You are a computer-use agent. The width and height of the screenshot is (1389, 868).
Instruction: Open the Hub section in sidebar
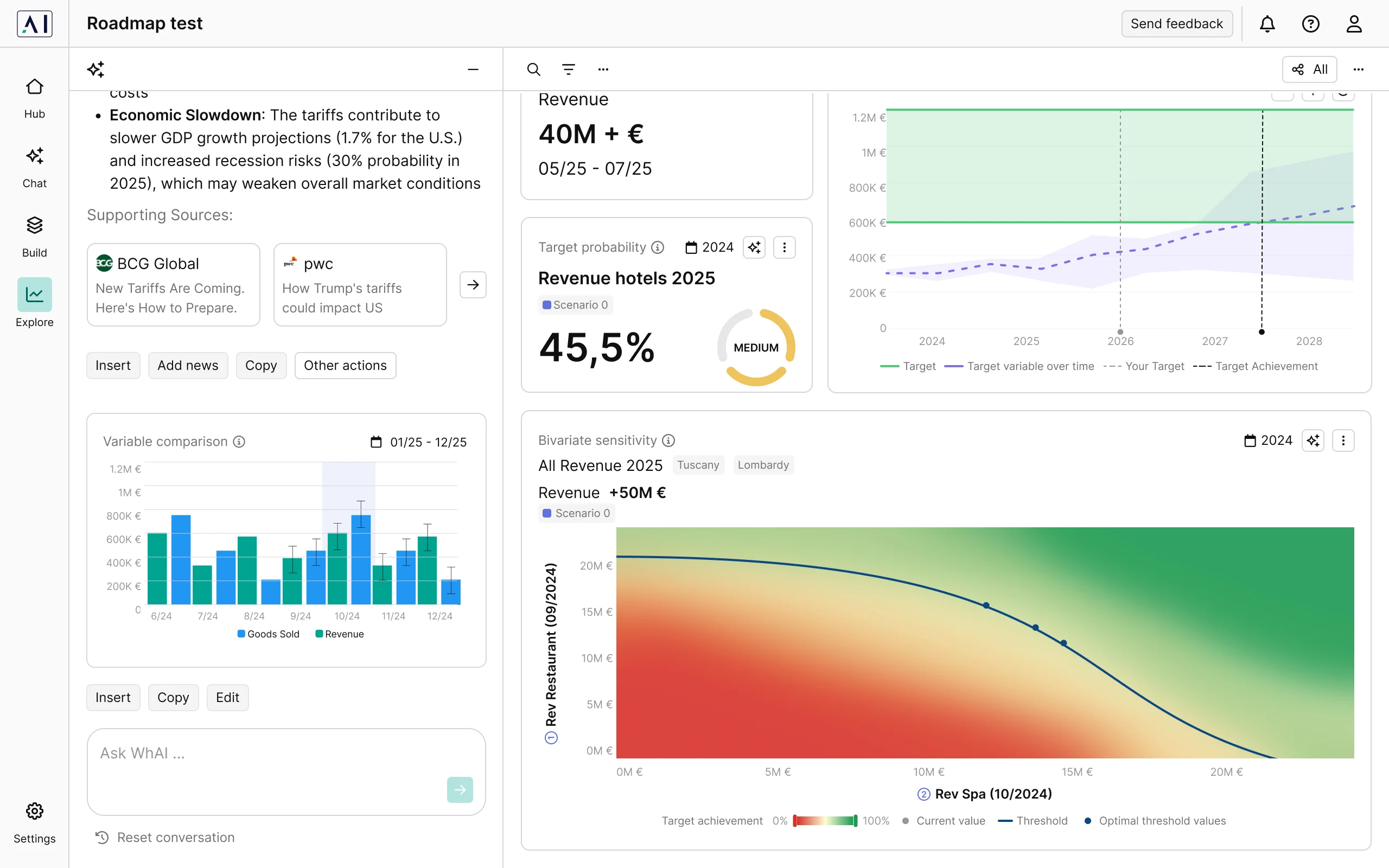click(34, 98)
